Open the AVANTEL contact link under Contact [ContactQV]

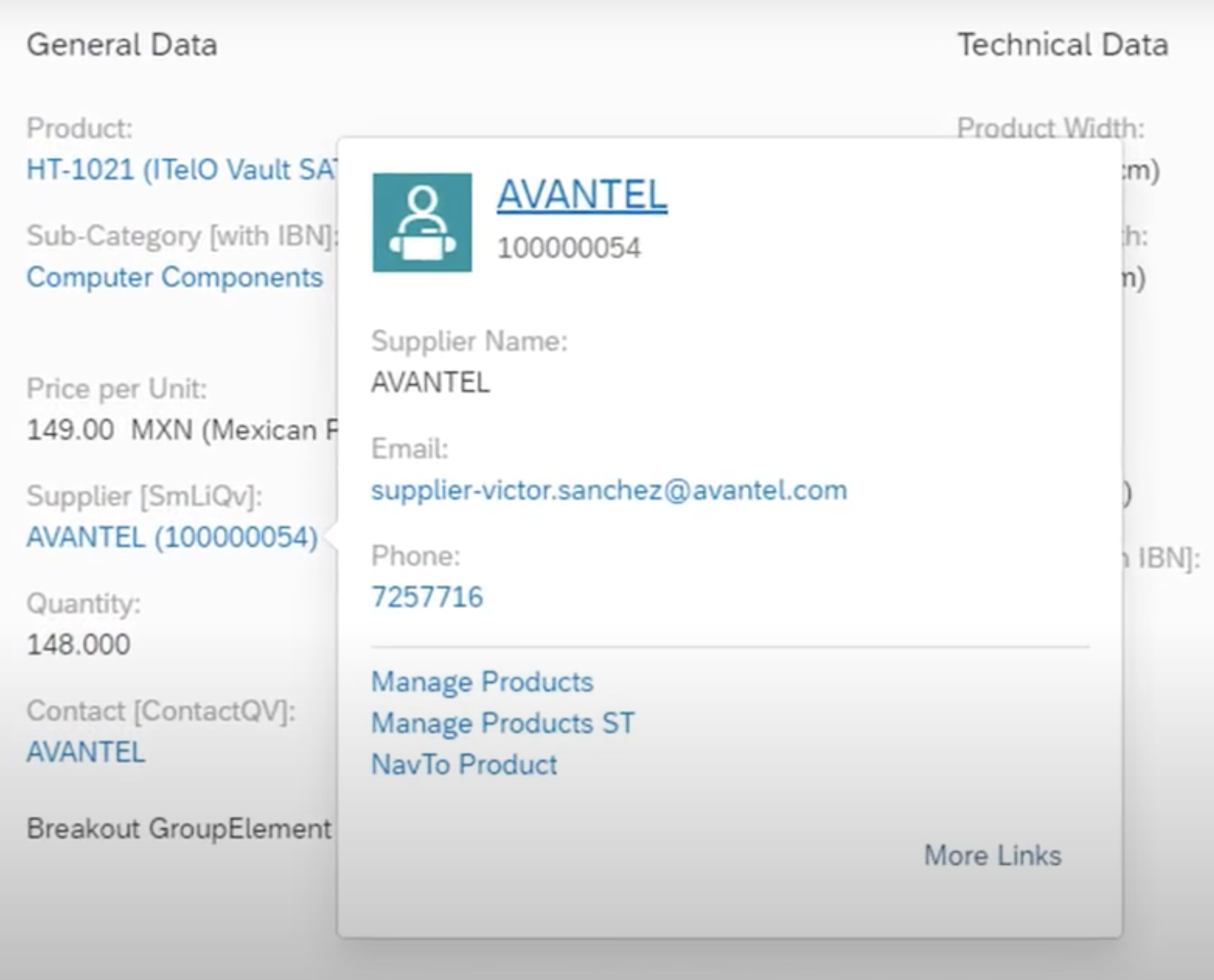(x=86, y=752)
